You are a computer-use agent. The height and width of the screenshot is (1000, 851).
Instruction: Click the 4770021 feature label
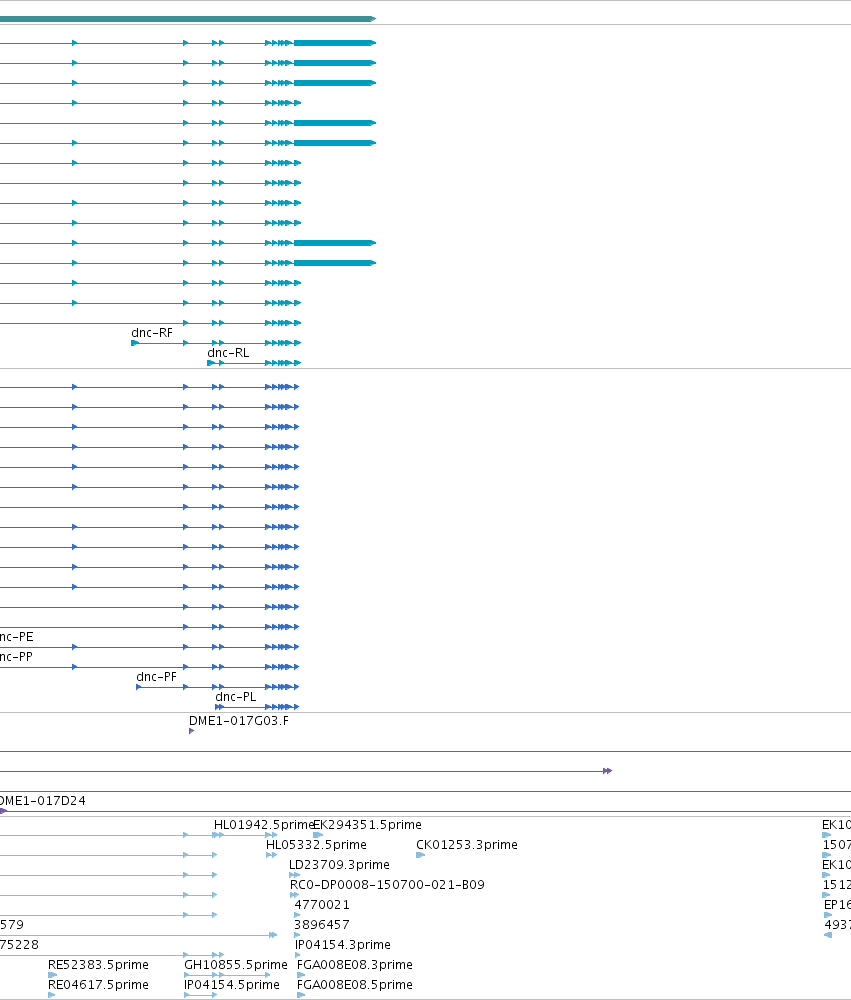tap(322, 904)
